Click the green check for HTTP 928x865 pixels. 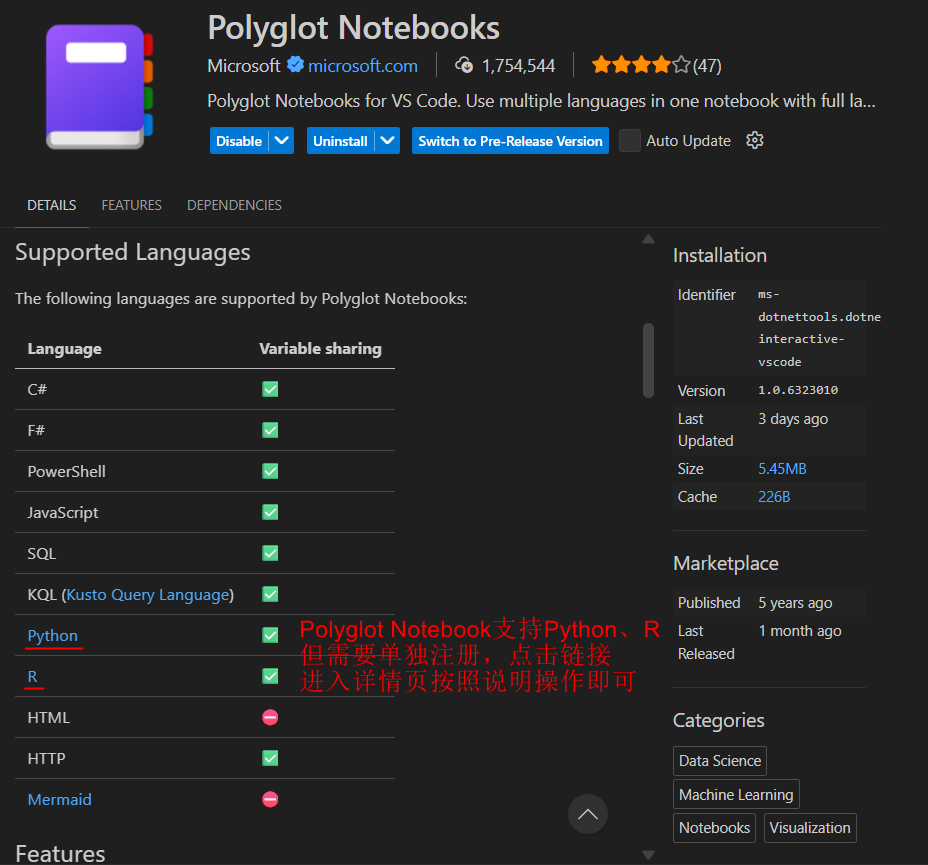(x=270, y=759)
